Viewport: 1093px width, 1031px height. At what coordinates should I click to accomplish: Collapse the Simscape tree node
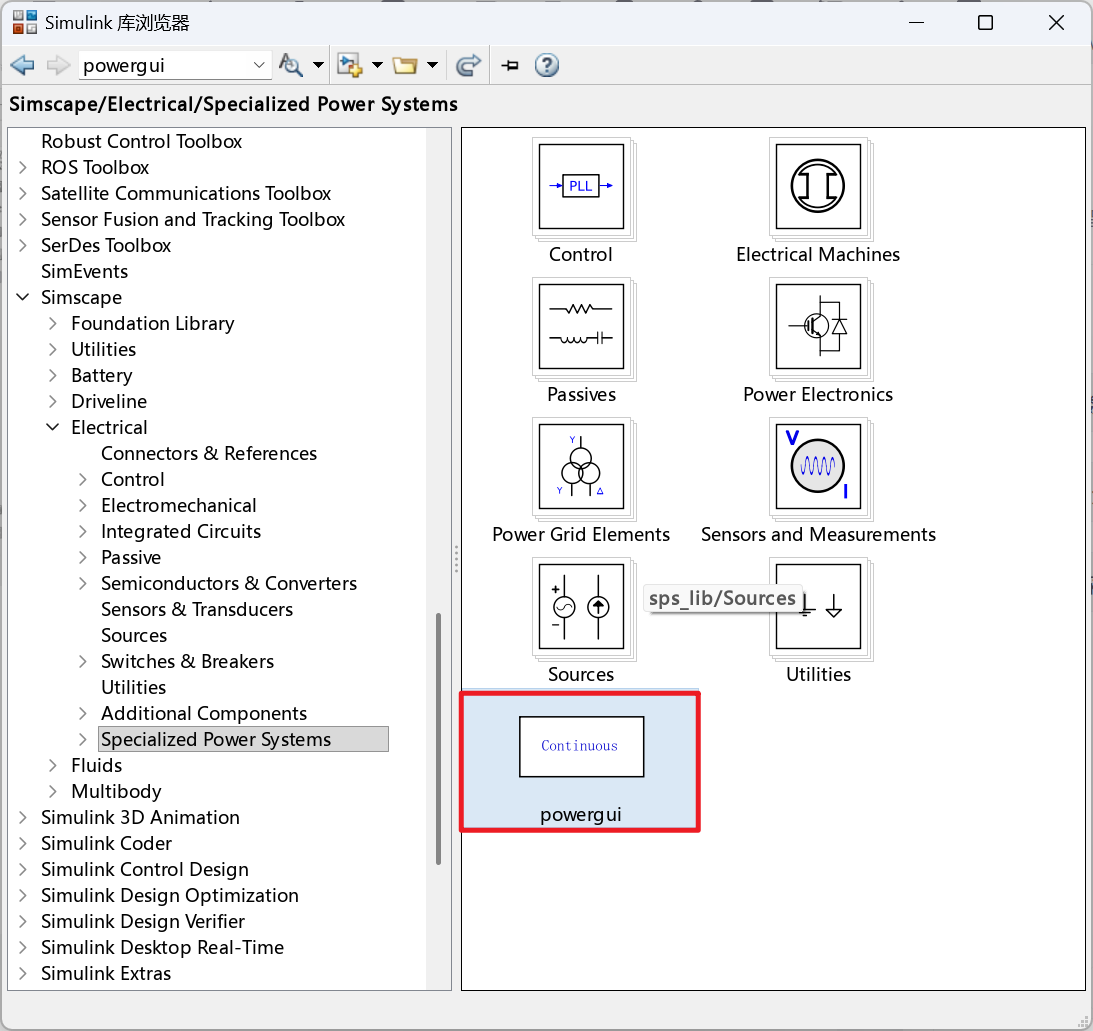(x=23, y=298)
